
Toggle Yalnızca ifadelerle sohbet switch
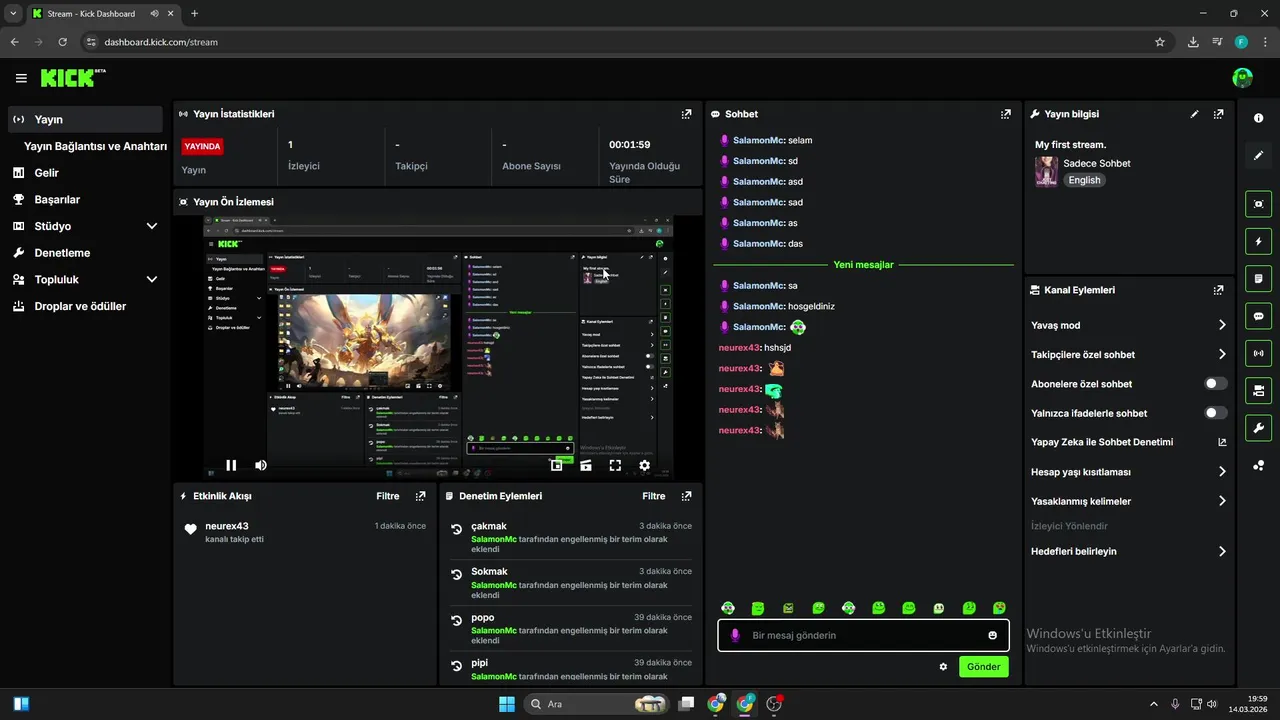(1216, 413)
